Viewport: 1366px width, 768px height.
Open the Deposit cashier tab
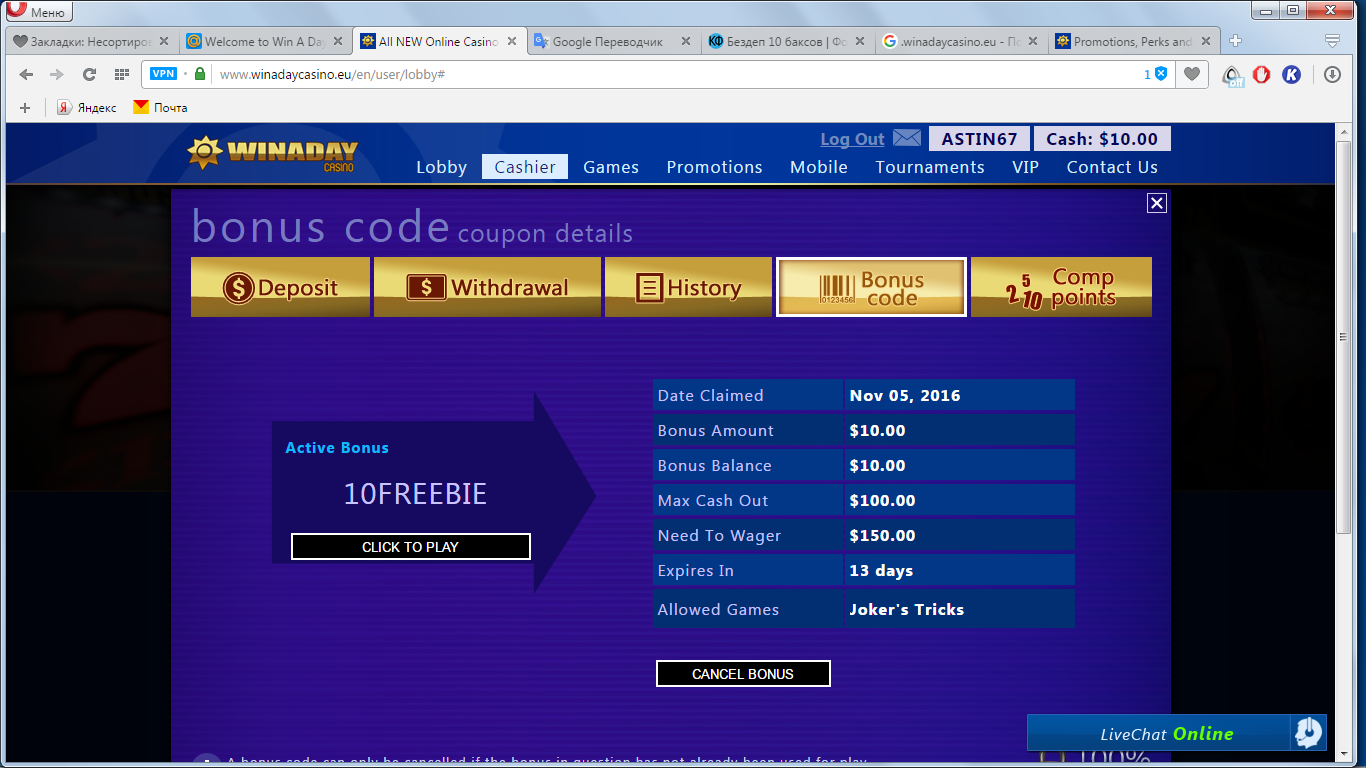tap(280, 287)
